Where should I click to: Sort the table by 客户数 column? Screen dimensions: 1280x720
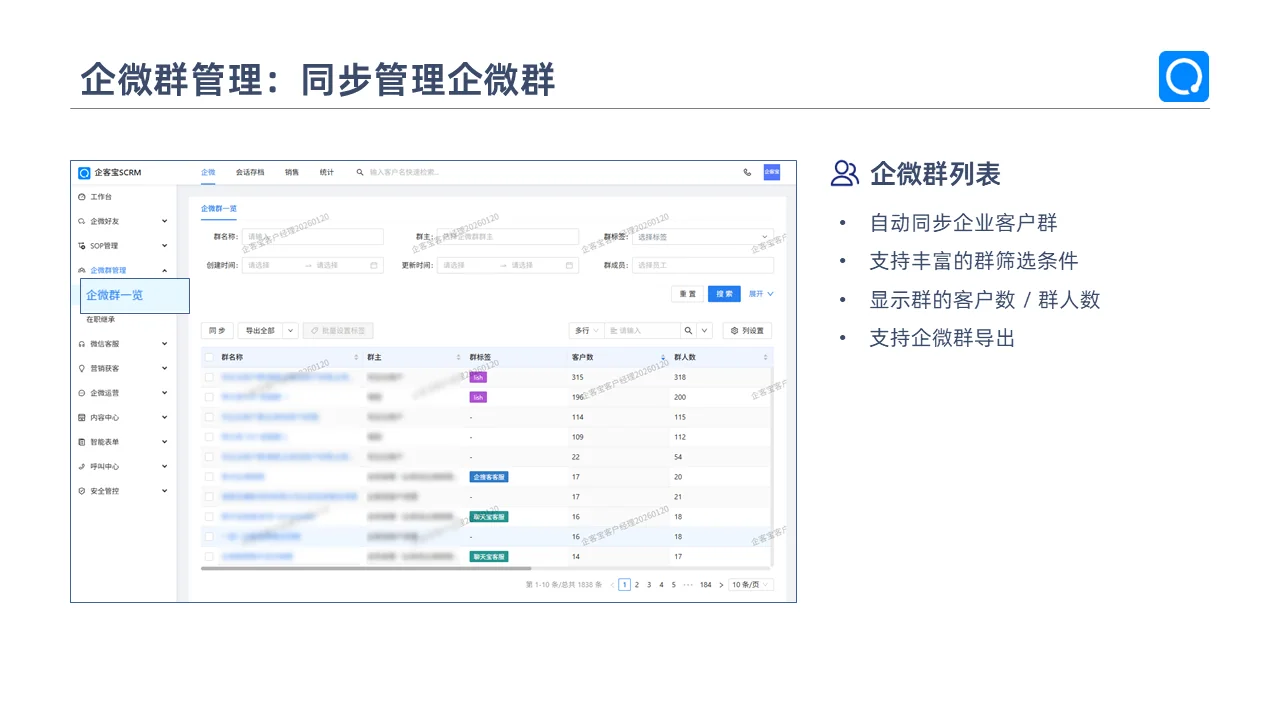point(663,357)
